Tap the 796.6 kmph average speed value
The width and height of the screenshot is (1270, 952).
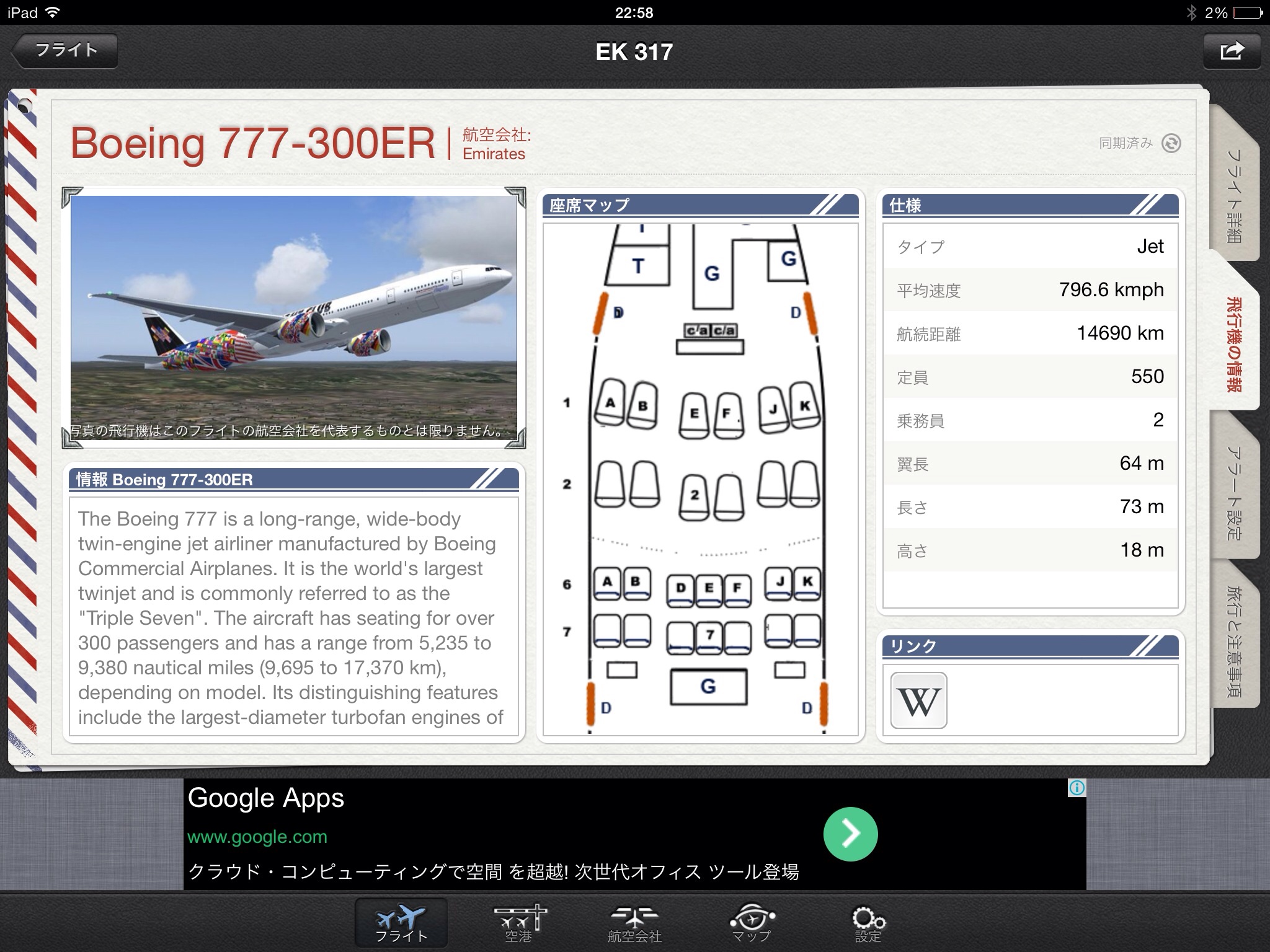click(1111, 289)
